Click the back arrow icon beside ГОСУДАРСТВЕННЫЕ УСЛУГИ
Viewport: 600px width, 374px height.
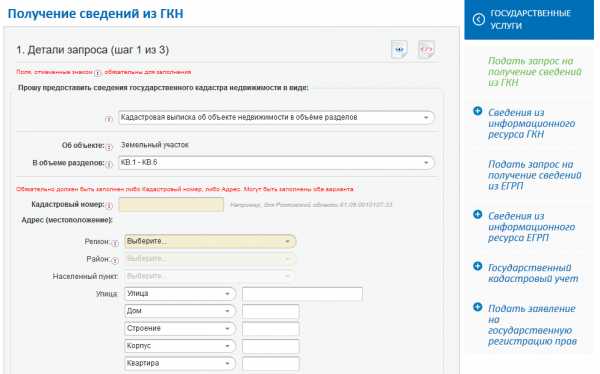479,19
